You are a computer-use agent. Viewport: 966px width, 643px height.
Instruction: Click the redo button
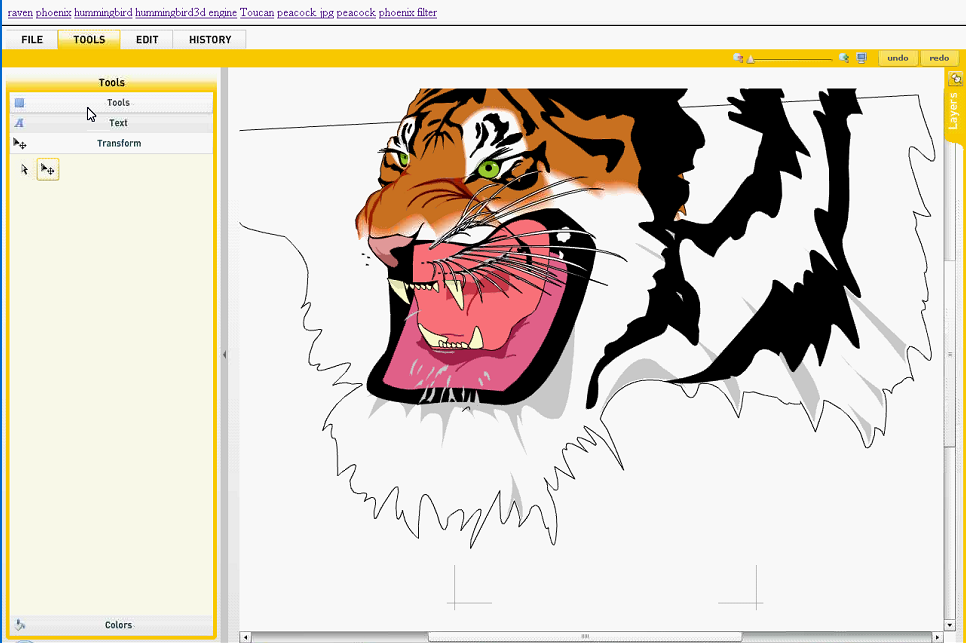(939, 58)
